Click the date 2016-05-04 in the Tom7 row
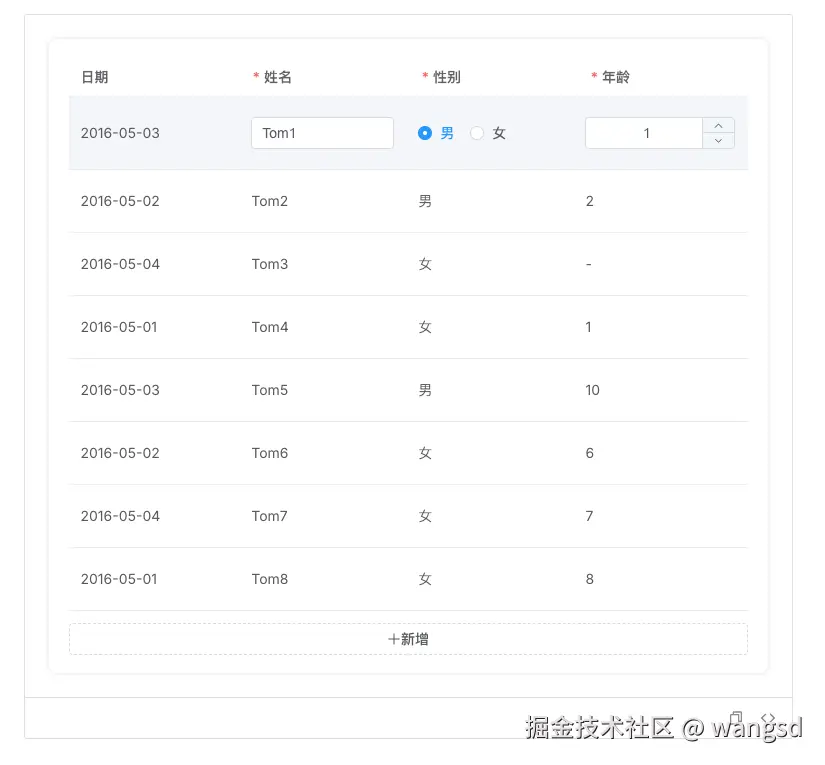825x765 pixels. coord(120,516)
